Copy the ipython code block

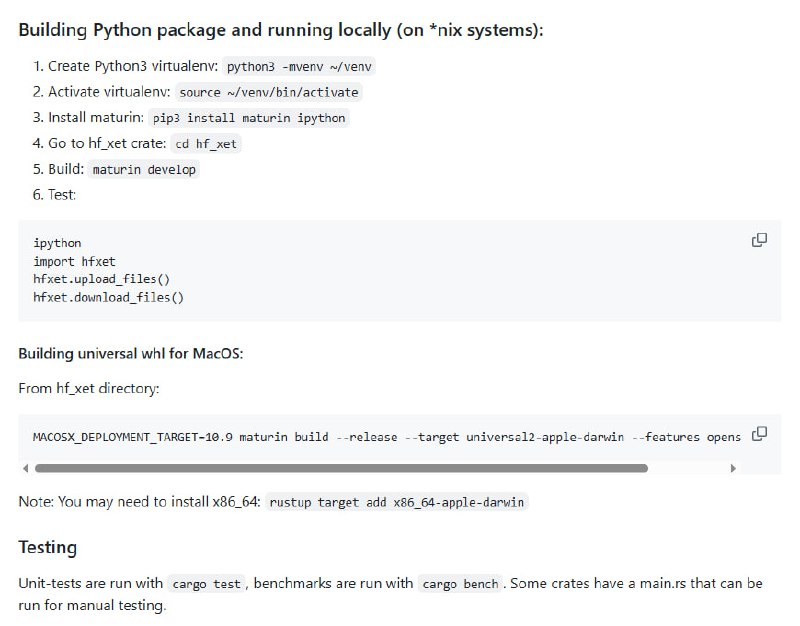point(759,240)
